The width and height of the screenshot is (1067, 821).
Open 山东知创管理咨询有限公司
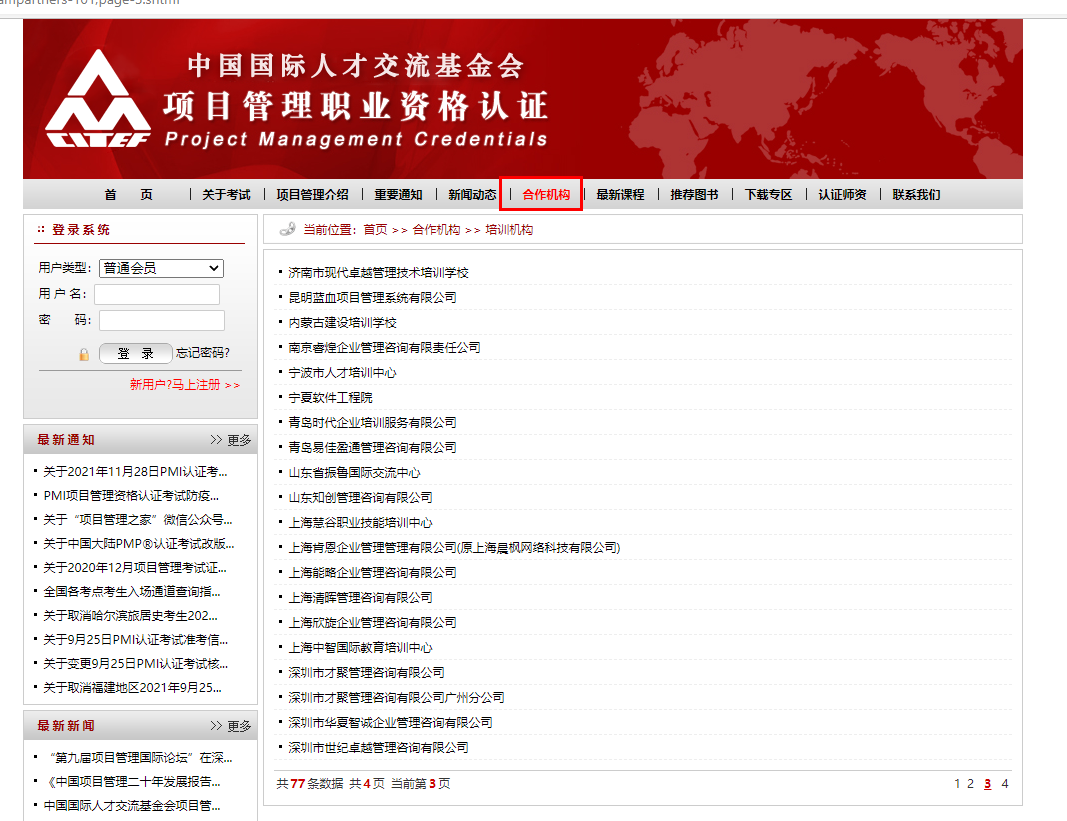pos(361,498)
